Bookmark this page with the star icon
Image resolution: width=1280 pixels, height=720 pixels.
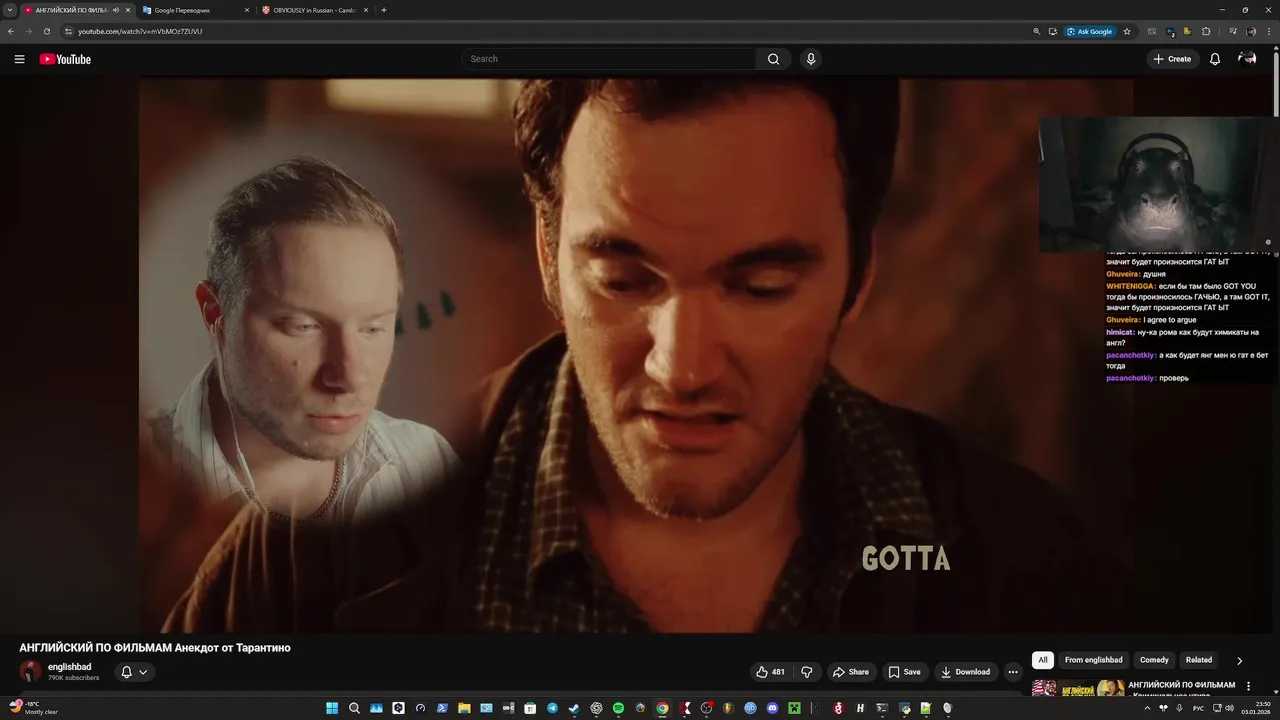point(1127,31)
